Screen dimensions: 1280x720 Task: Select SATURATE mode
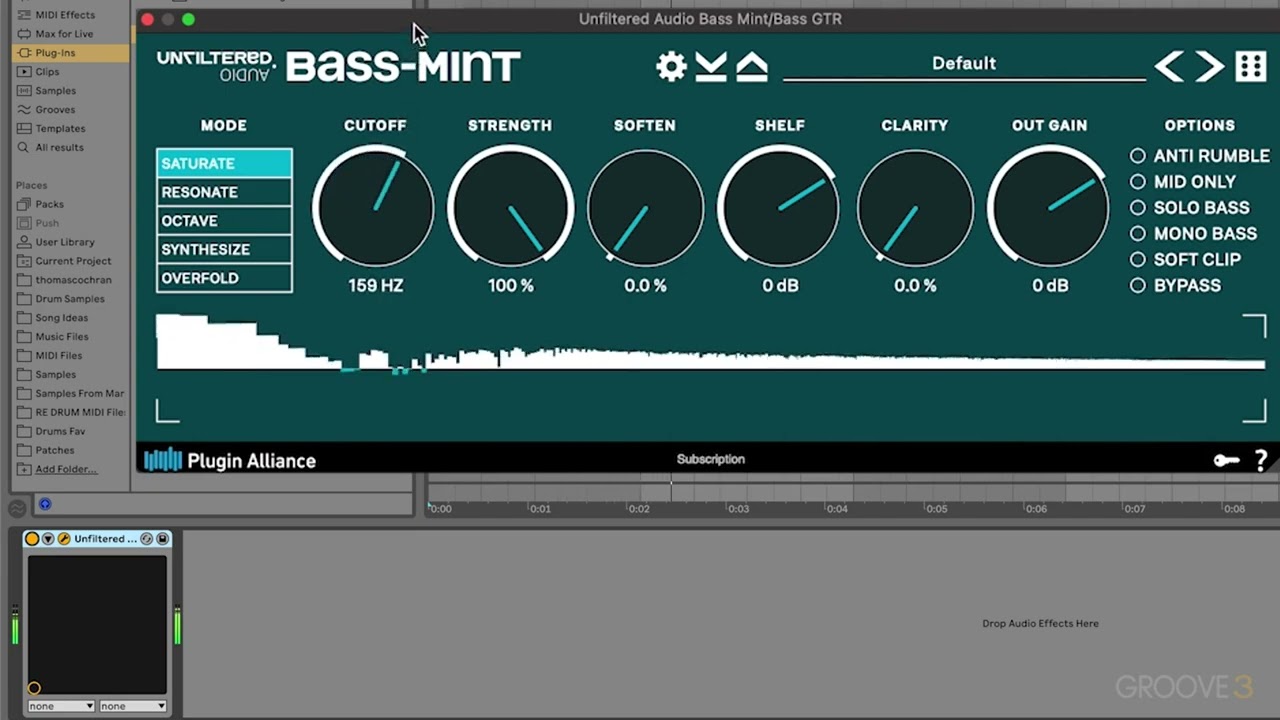tap(224, 163)
